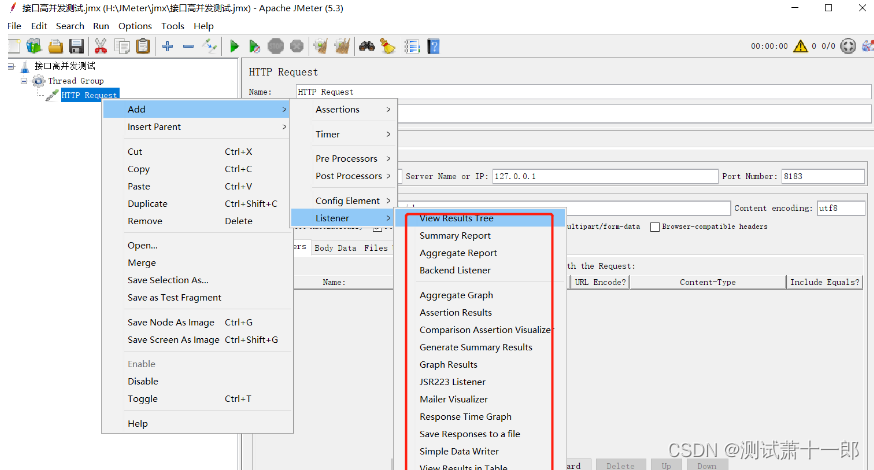Expand the Assertions submenu
The image size is (874, 470).
[x=345, y=109]
